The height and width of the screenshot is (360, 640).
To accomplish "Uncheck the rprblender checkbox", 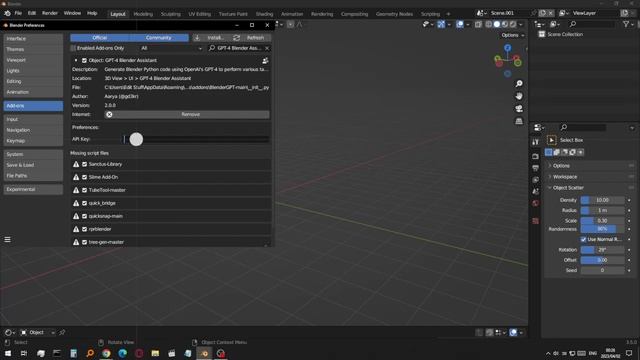I will pos(84,229).
